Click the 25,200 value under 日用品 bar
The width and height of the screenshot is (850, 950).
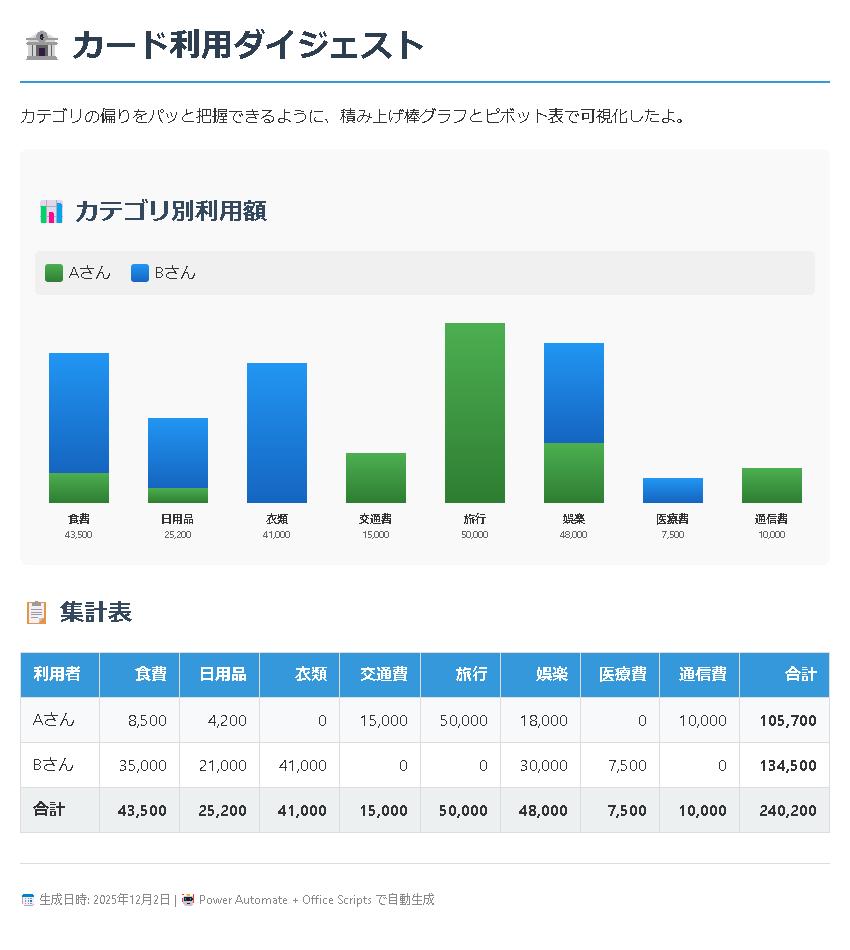(178, 535)
